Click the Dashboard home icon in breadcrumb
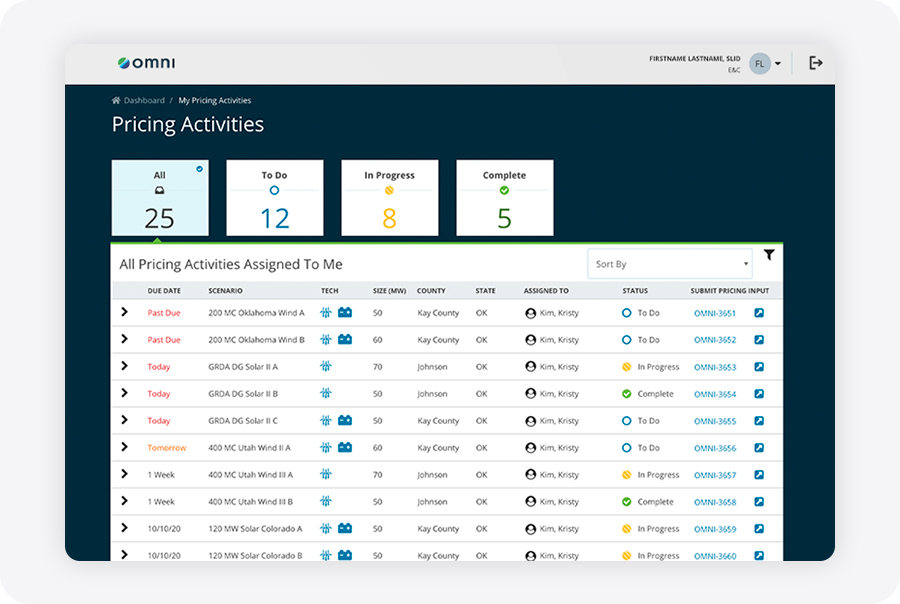This screenshot has width=900, height=604. click(116, 100)
